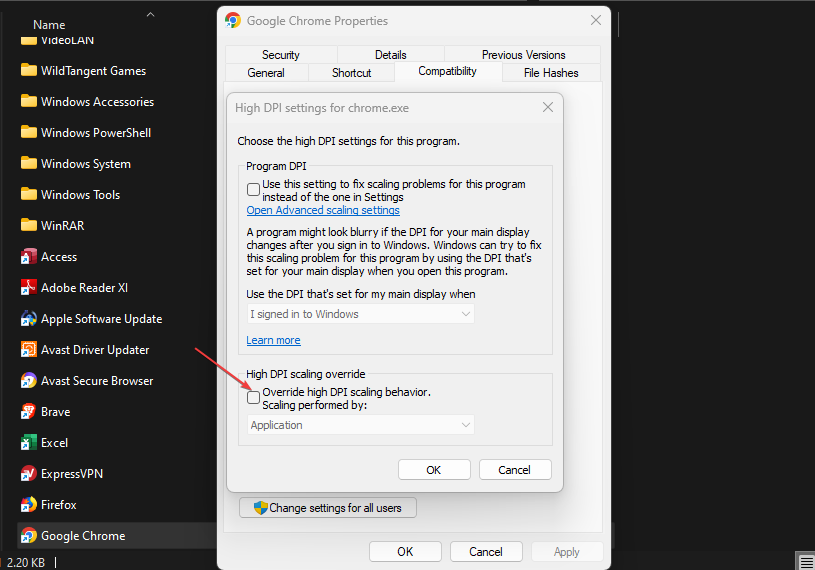This screenshot has width=815, height=570.
Task: Select the Windows Tools folder icon
Action: coord(29,194)
